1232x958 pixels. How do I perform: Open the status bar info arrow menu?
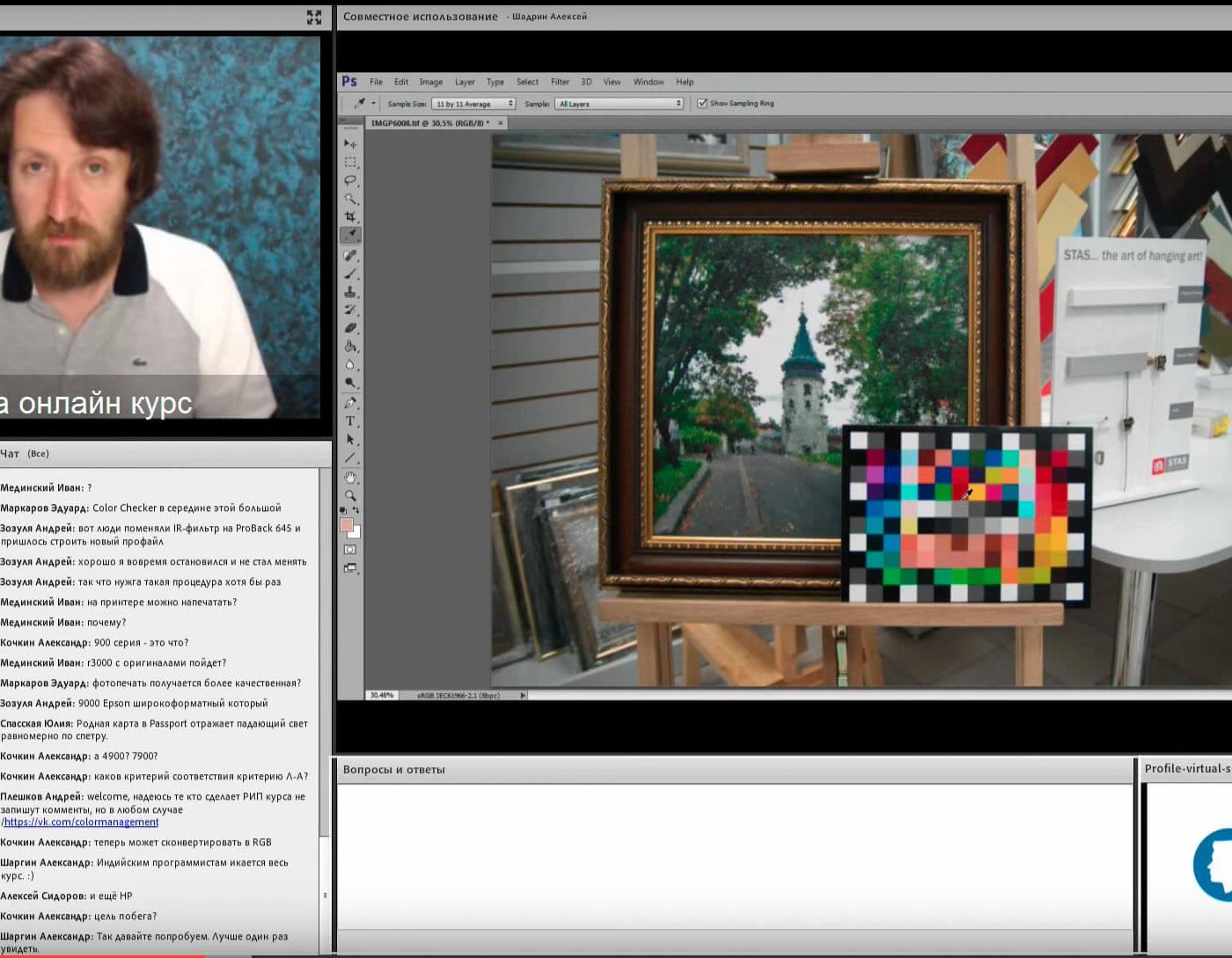click(523, 695)
